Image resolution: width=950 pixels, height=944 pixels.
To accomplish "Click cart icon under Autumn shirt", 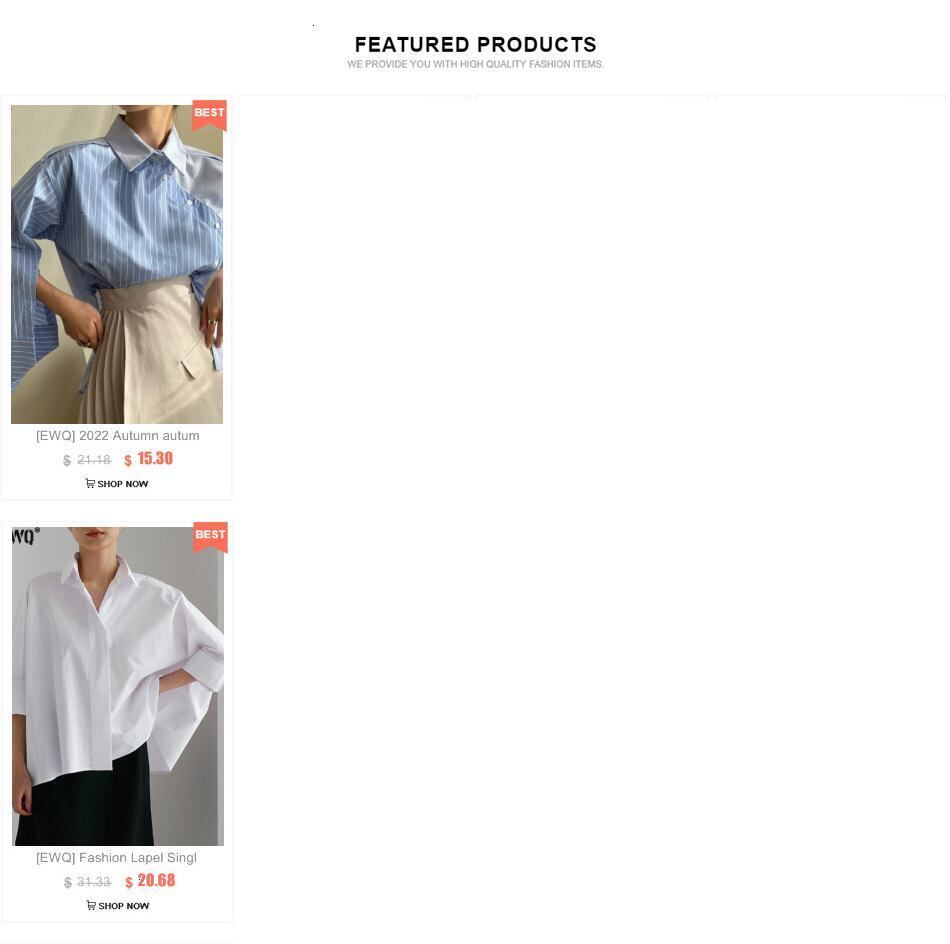I will click(x=90, y=483).
